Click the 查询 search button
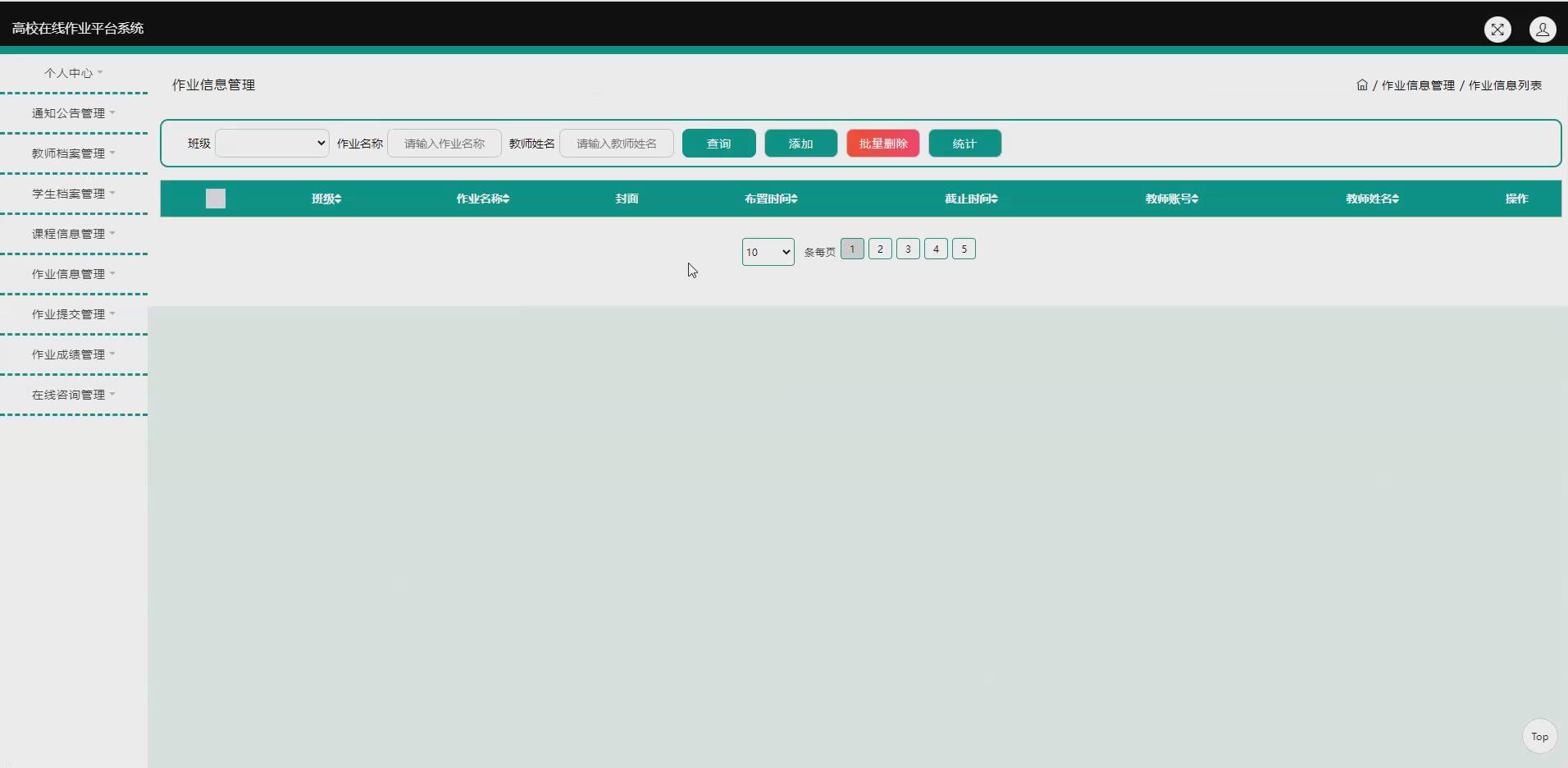The width and height of the screenshot is (1568, 768). coord(719,144)
